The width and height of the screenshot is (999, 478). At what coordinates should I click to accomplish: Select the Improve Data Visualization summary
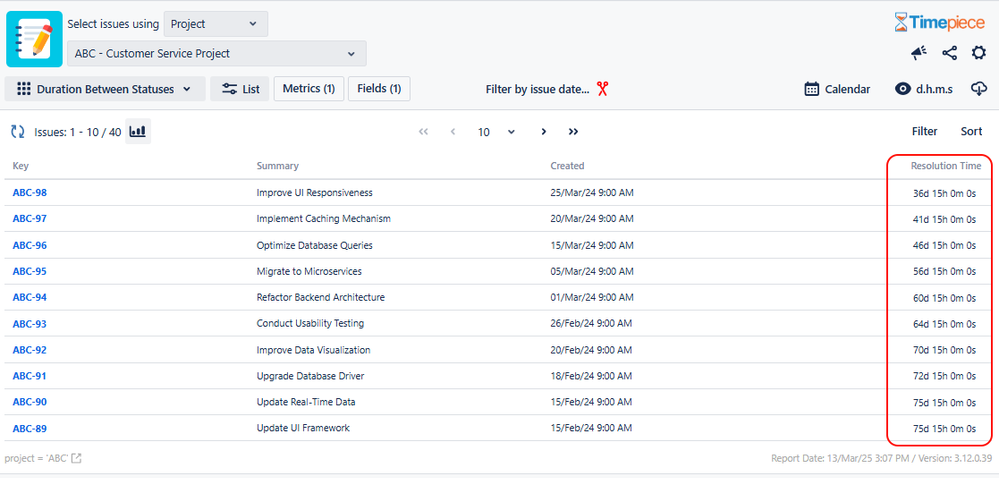pos(313,350)
